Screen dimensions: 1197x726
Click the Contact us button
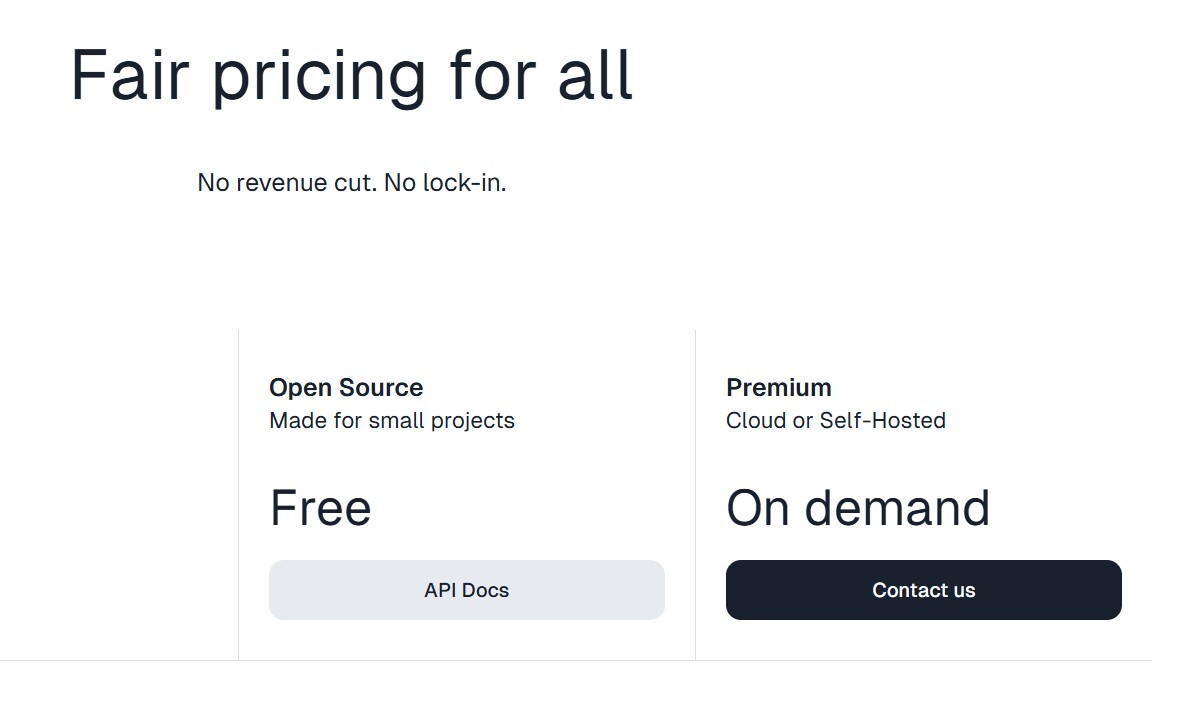coord(924,590)
